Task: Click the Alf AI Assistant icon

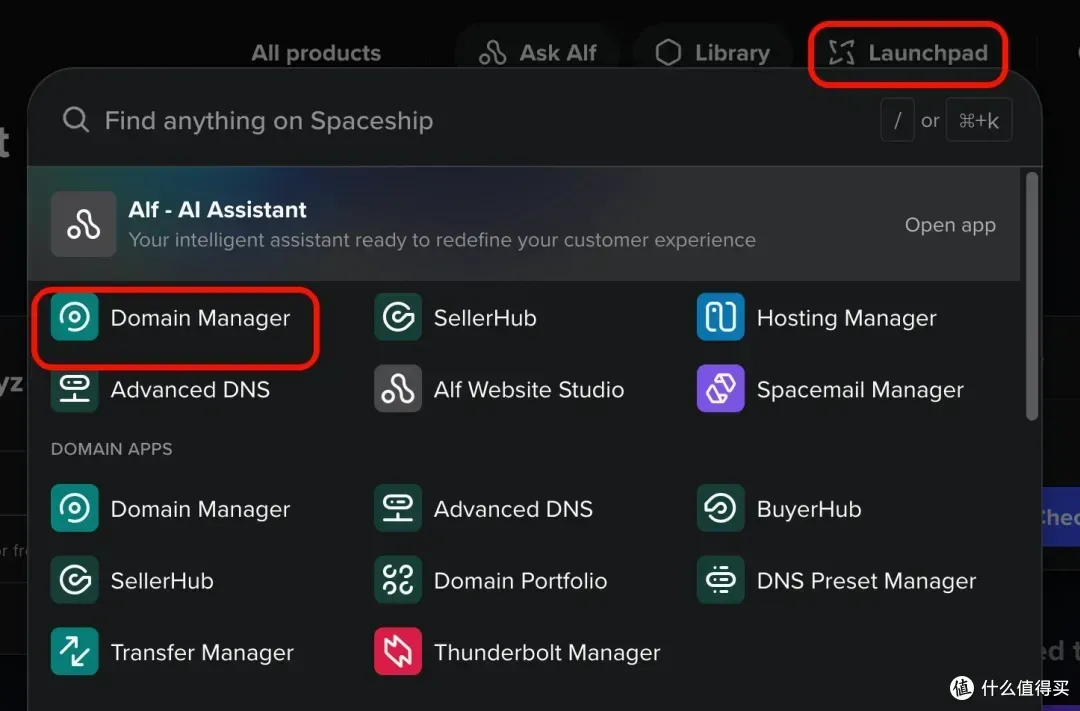Action: pos(83,224)
